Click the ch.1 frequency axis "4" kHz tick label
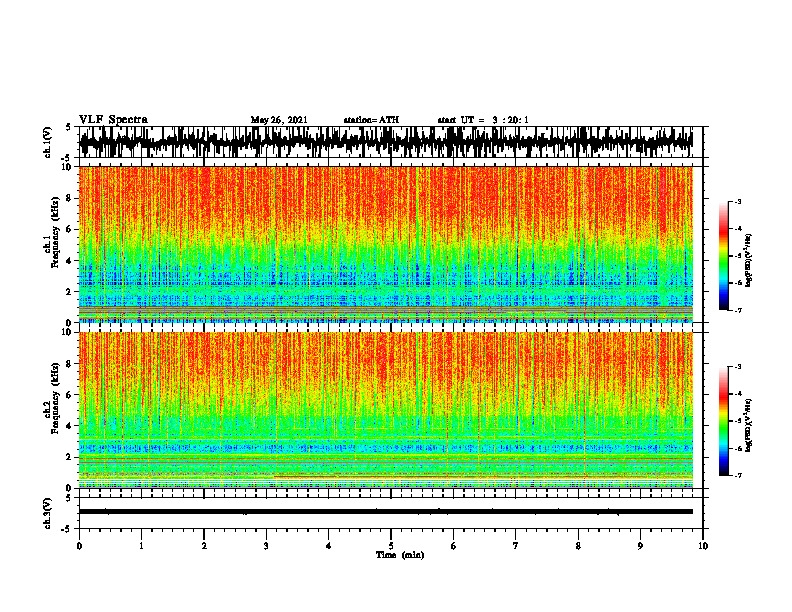The height and width of the screenshot is (612, 792). [x=69, y=261]
